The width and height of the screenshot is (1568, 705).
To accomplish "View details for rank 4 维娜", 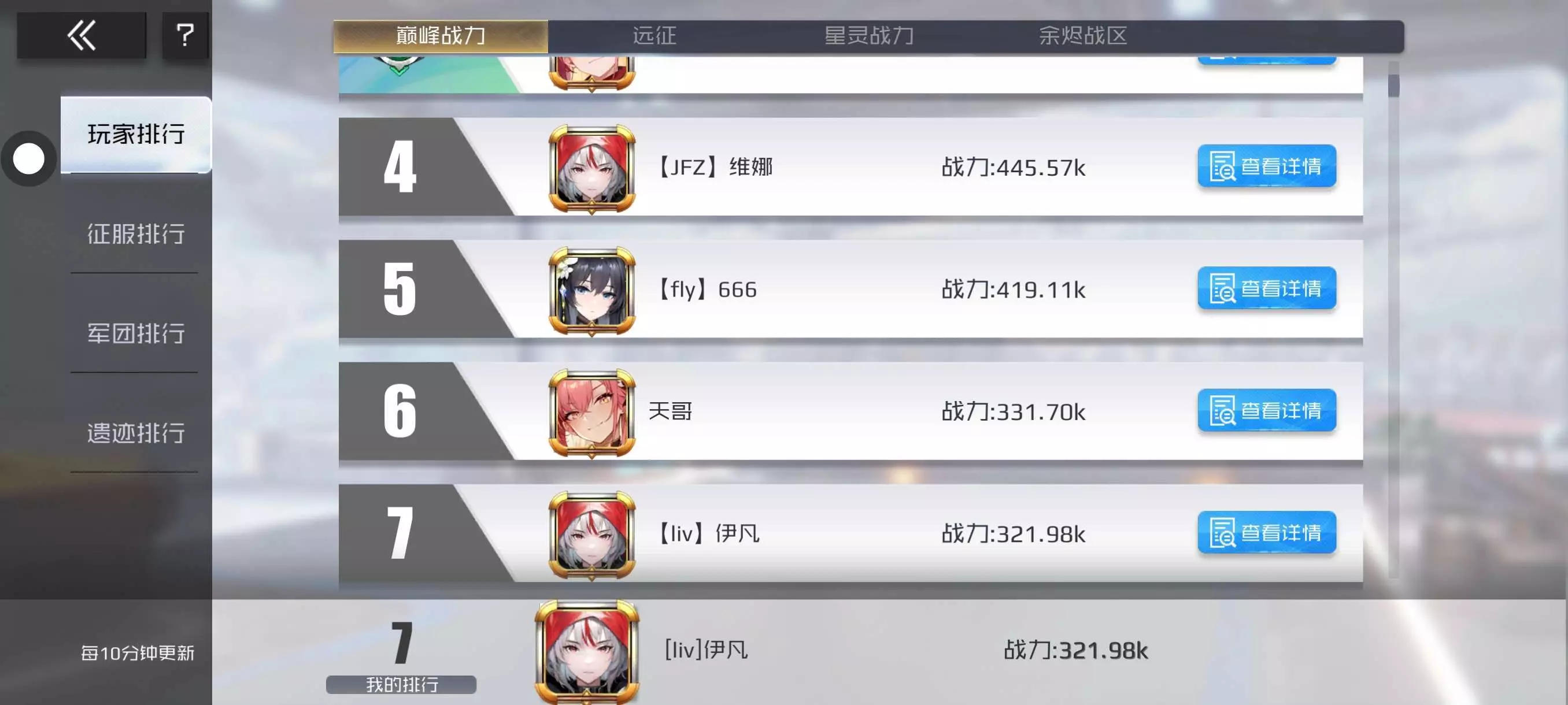I will [1267, 166].
